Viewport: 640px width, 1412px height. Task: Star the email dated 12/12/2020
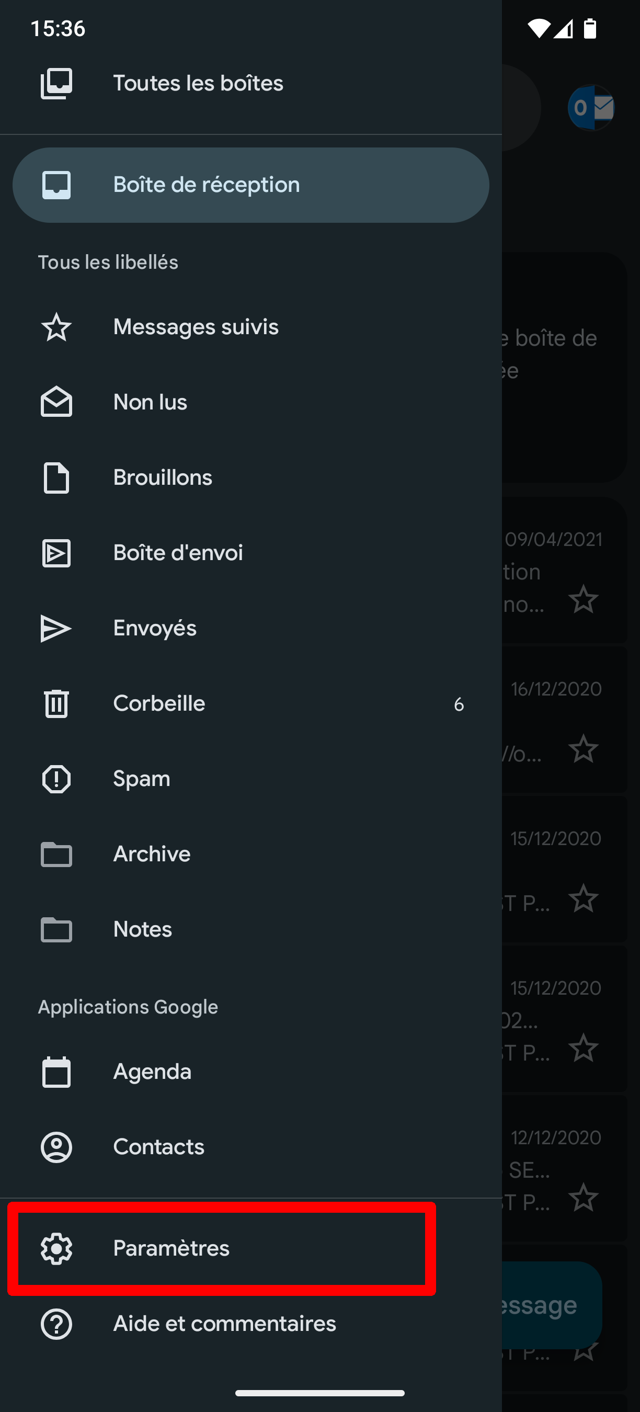click(x=583, y=1197)
